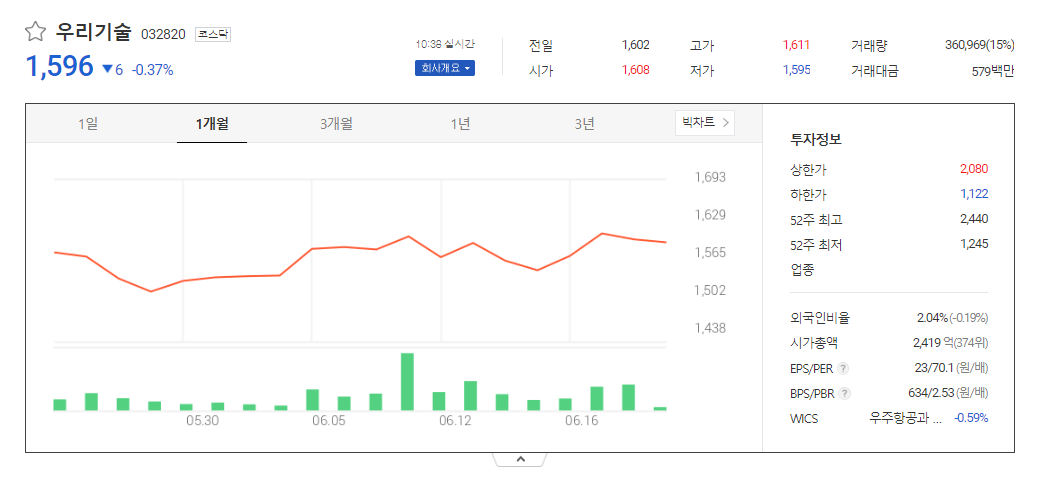
Task: Click the 1,693 price axis label
Action: (710, 178)
